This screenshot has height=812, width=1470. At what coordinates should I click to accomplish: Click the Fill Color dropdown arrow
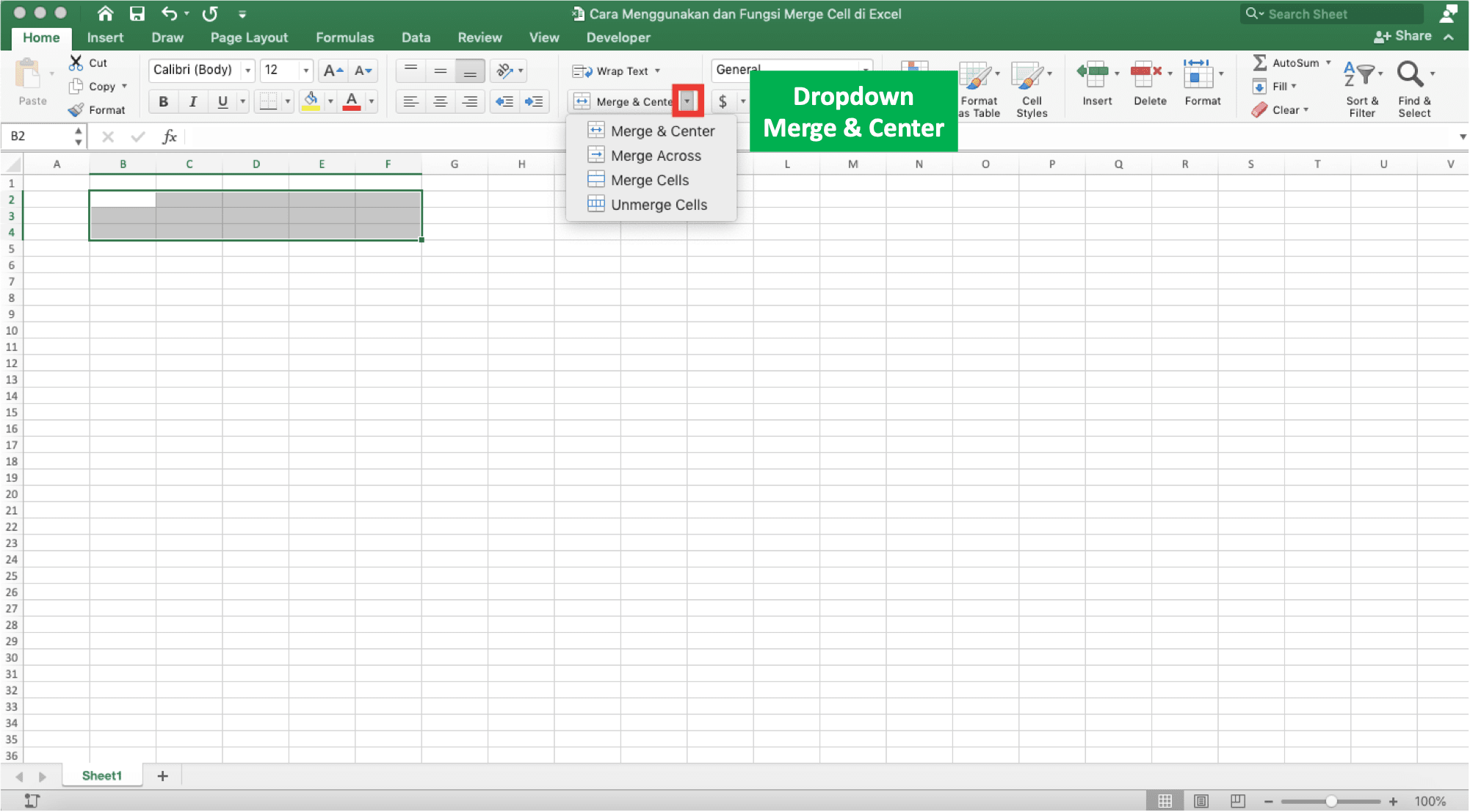pos(329,101)
